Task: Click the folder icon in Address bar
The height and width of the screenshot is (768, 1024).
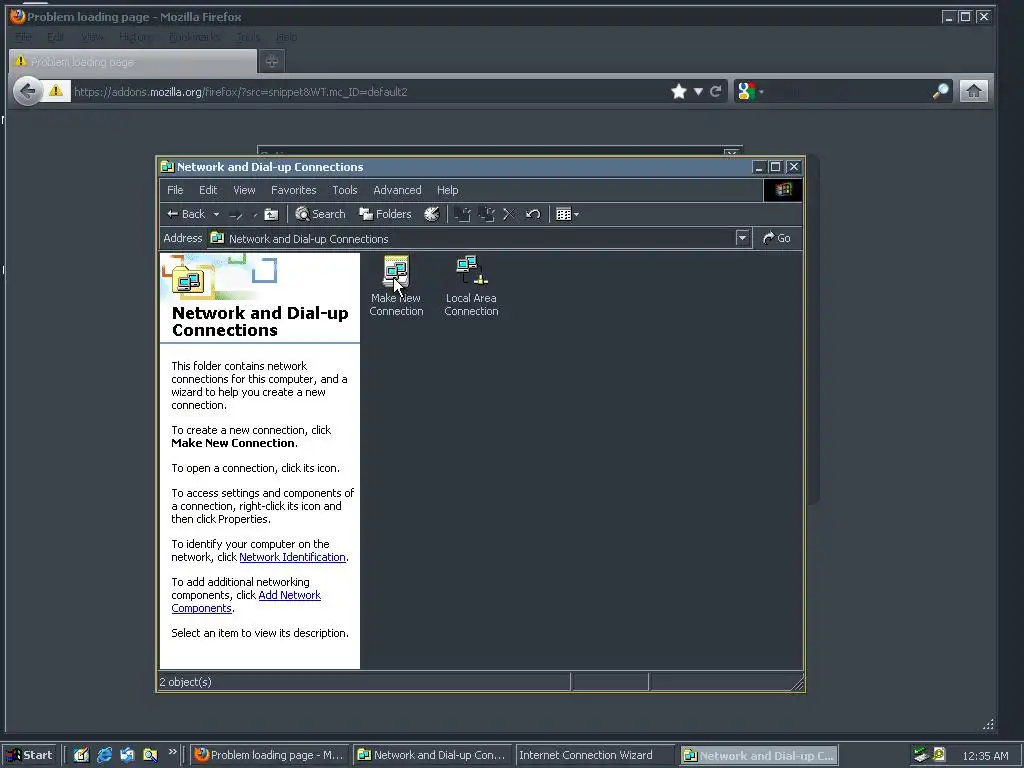Action: pyautogui.click(x=217, y=238)
